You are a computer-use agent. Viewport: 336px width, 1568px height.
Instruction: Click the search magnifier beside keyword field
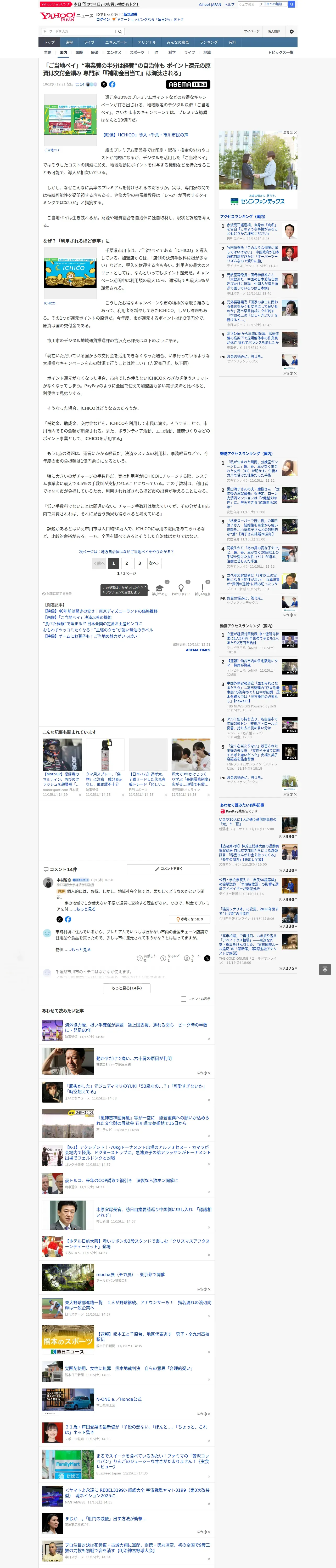[120, 32]
